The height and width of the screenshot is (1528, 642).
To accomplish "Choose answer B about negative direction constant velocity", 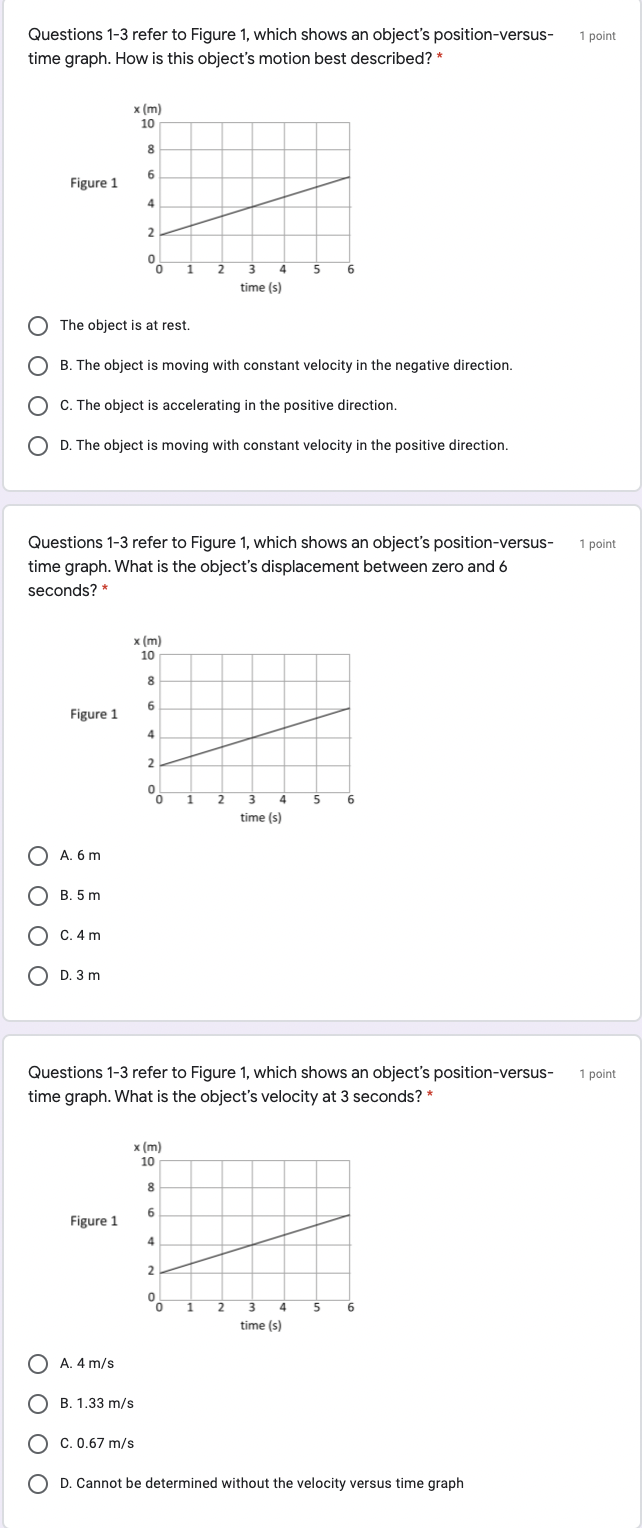I will [x=37, y=365].
